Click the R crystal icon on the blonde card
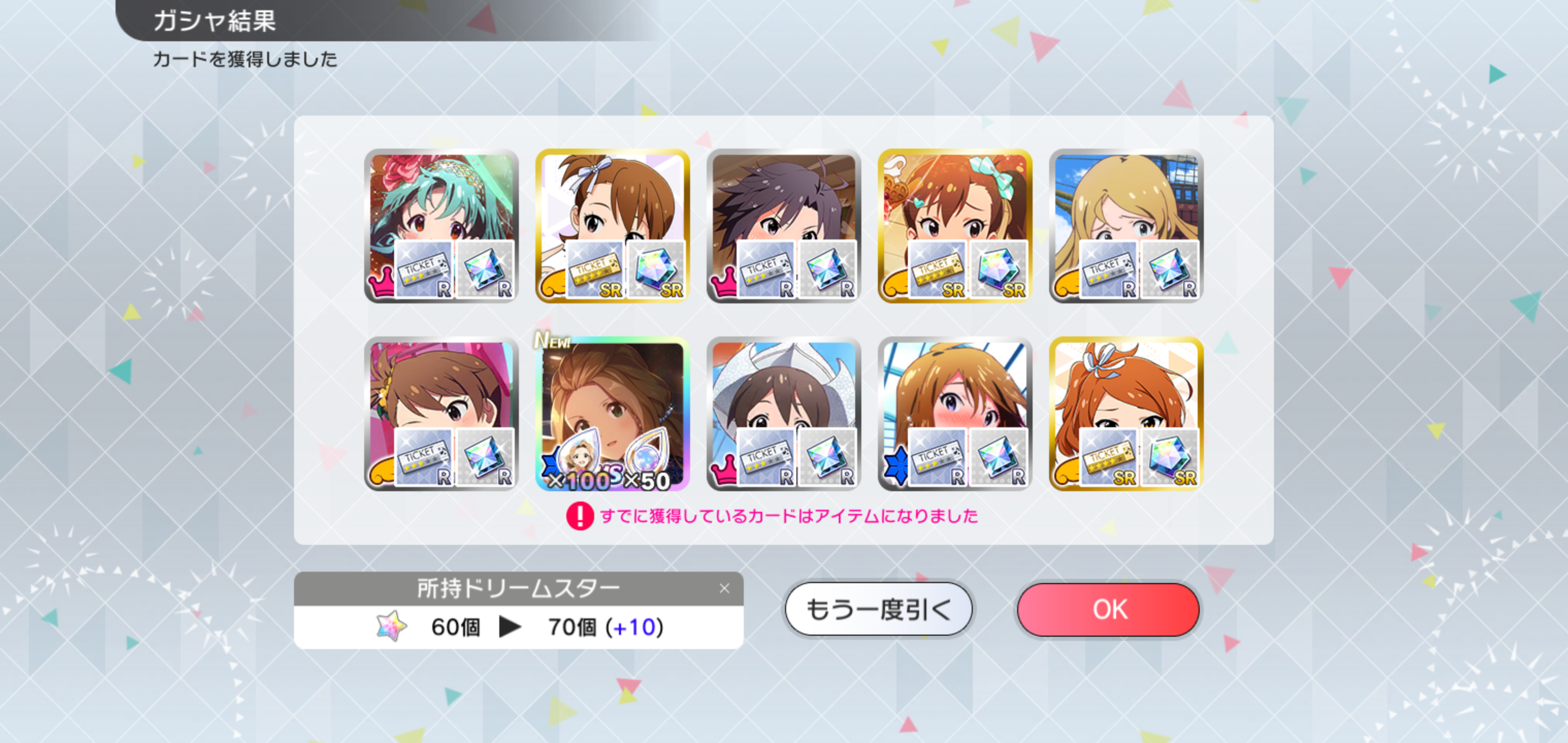The image size is (1568, 743). click(x=1170, y=269)
